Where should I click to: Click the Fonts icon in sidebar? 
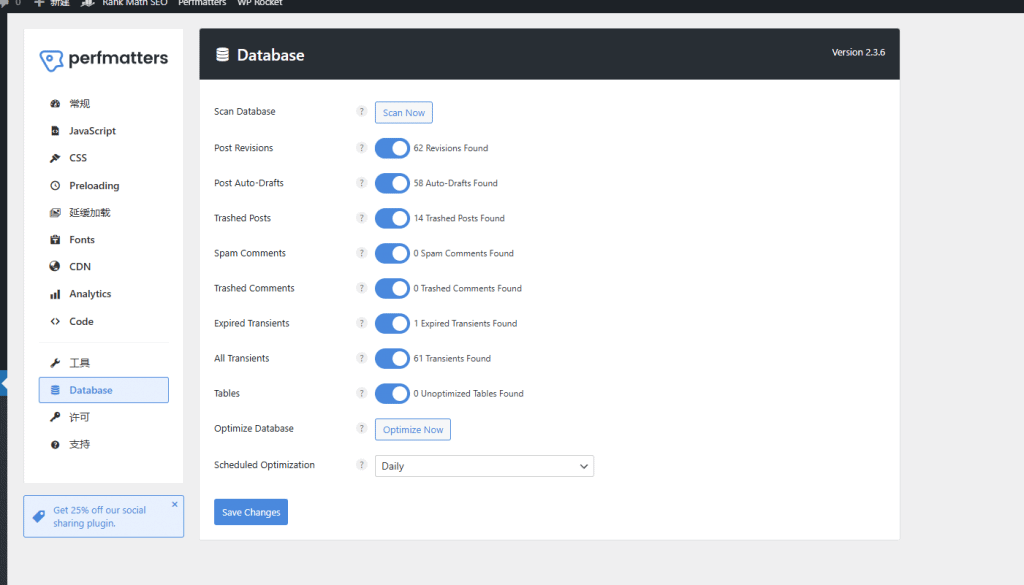click(55, 240)
